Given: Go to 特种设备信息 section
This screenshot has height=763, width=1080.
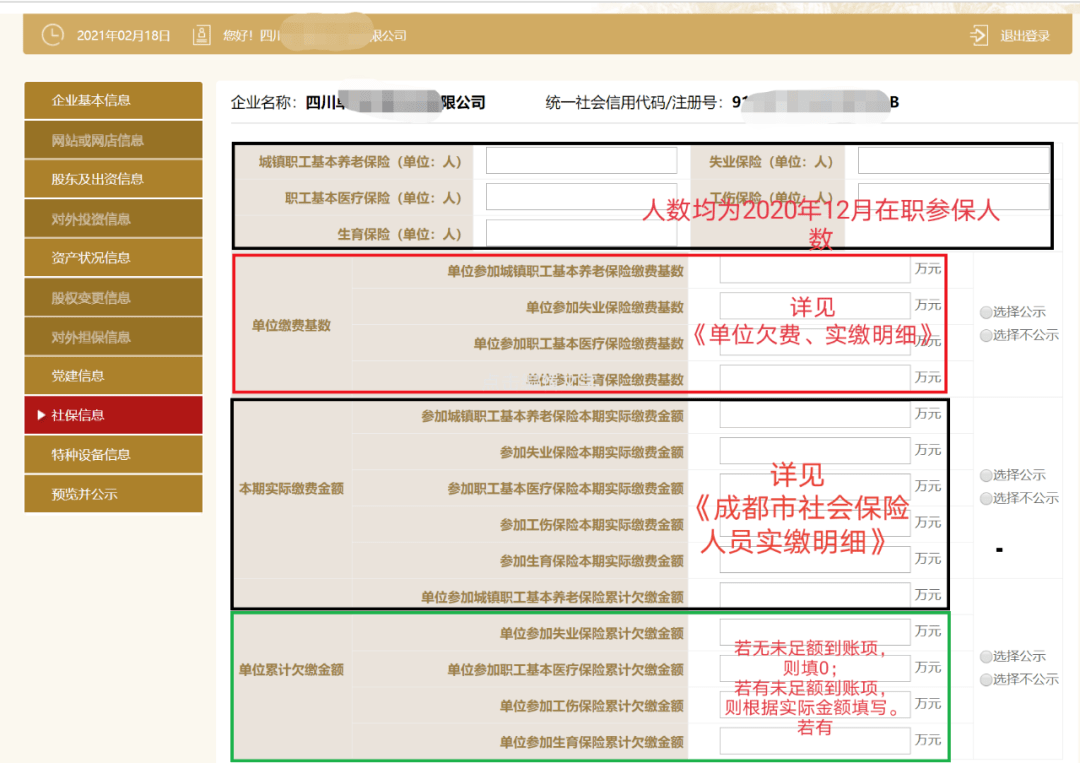Looking at the screenshot, I should click(113, 455).
